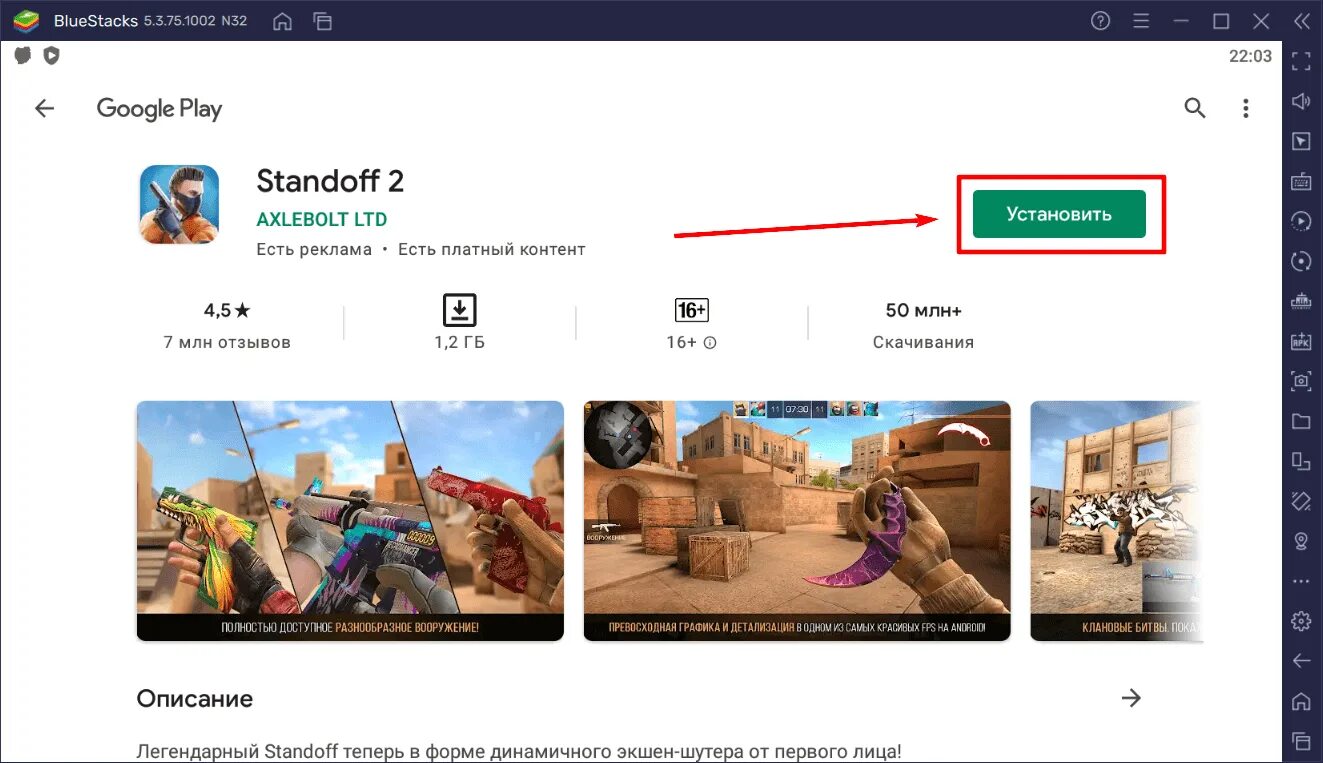Click the green Установить install button

pyautogui.click(x=1059, y=214)
